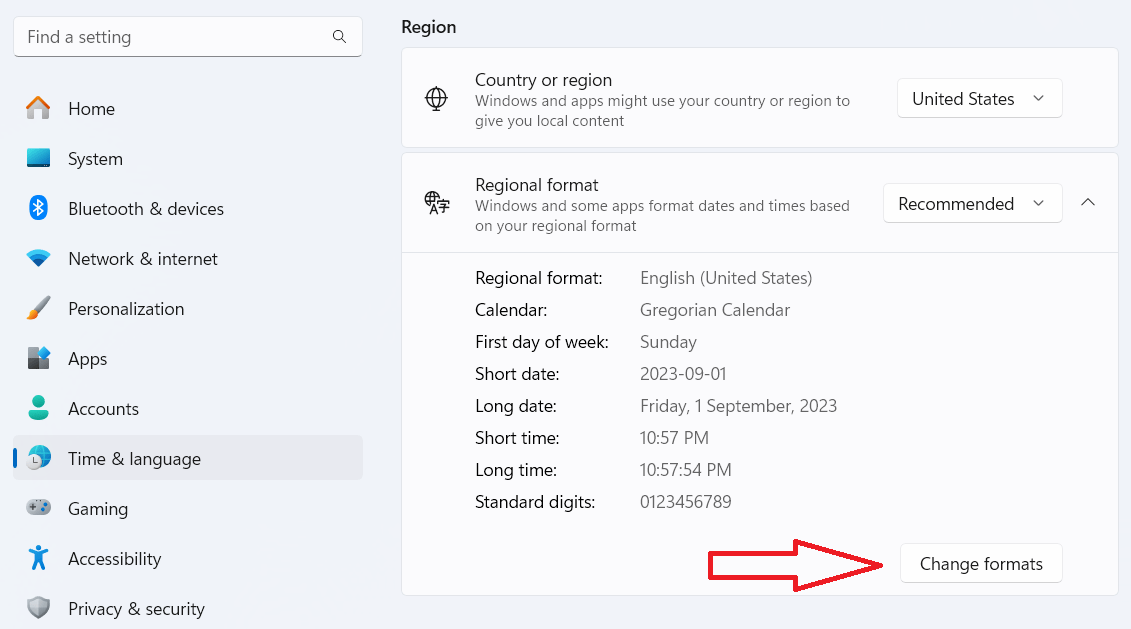Screen dimensions: 1131x629
Task: Click the Apps icon in the sidebar
Action: click(37, 358)
